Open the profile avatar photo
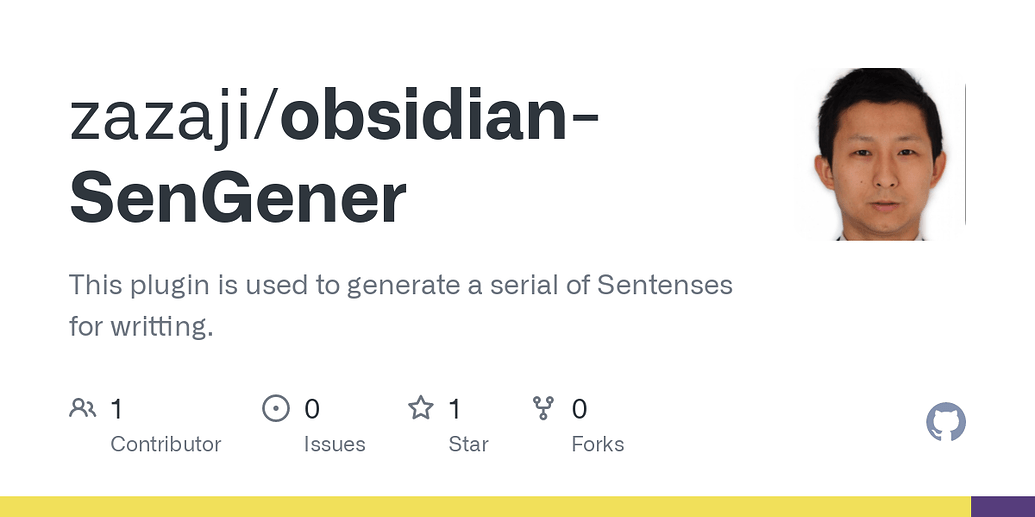The height and width of the screenshot is (517, 1035). [x=880, y=154]
